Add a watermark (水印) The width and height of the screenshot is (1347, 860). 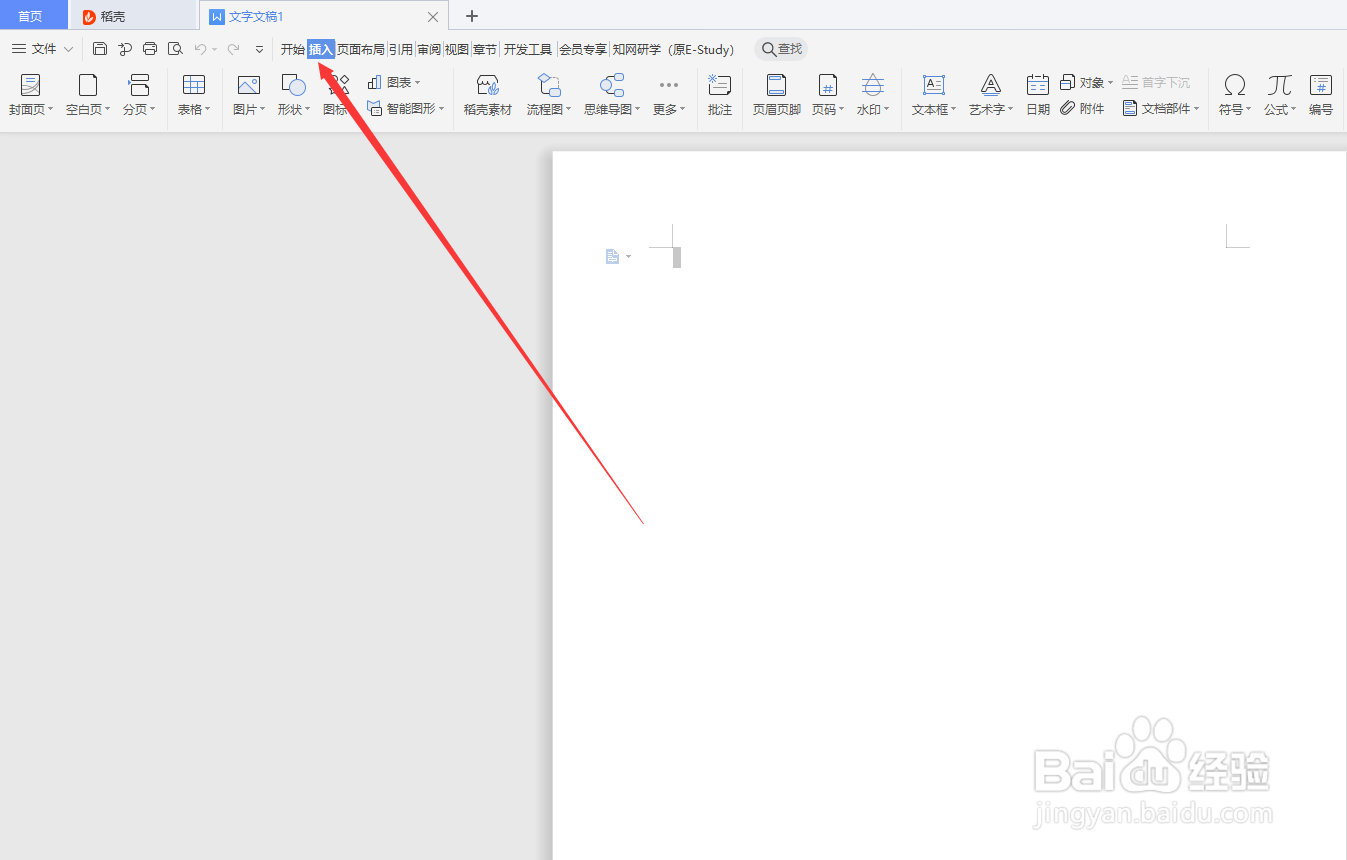point(873,95)
